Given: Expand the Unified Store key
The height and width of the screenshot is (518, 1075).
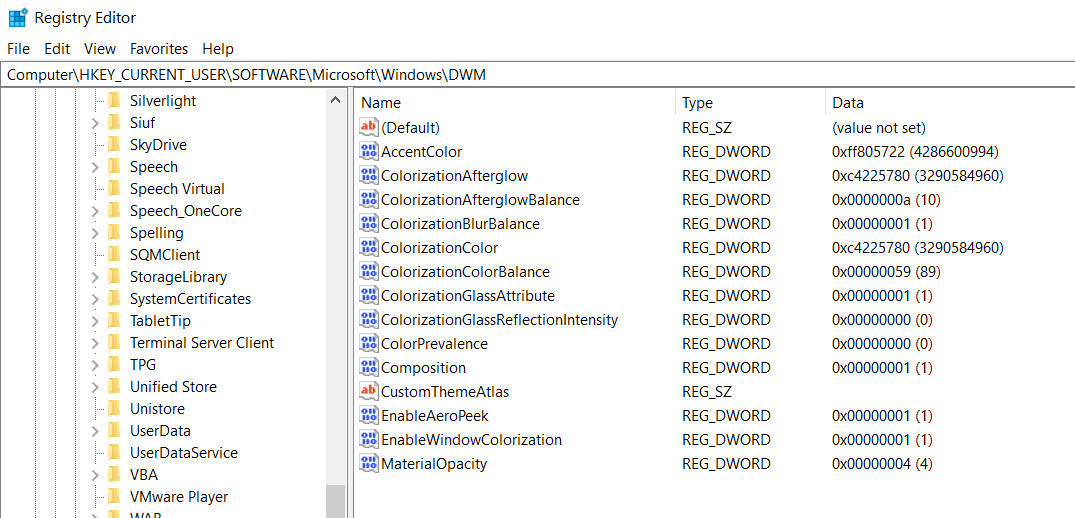Looking at the screenshot, I should [95, 387].
